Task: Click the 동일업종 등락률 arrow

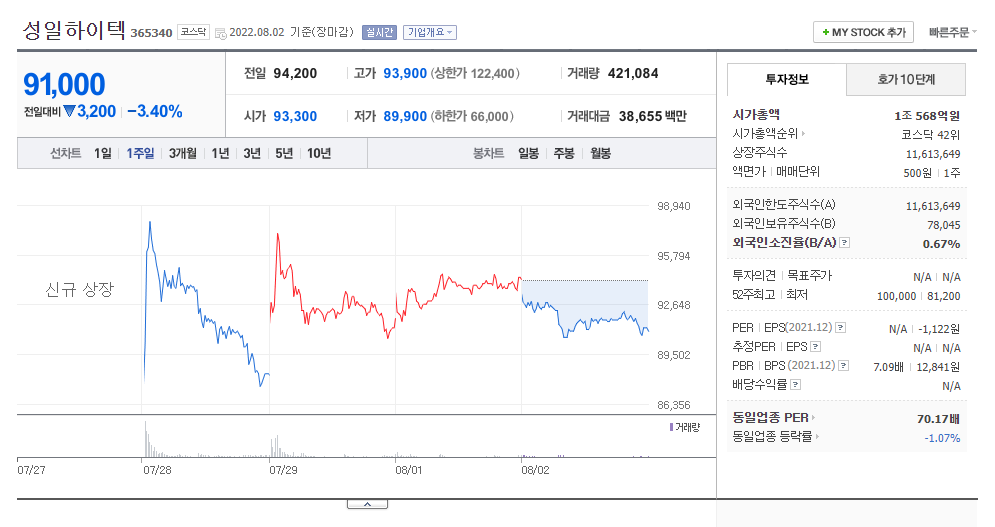Action: [x=817, y=437]
